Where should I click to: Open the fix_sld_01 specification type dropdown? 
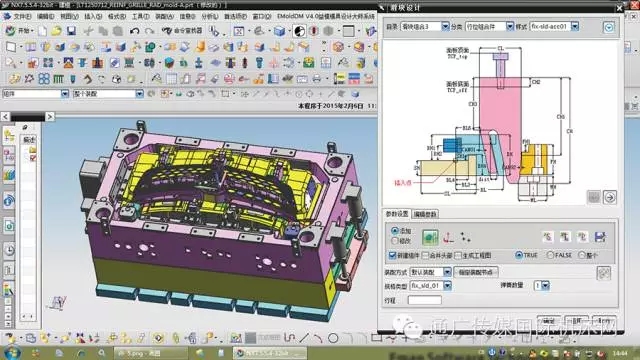(447, 286)
